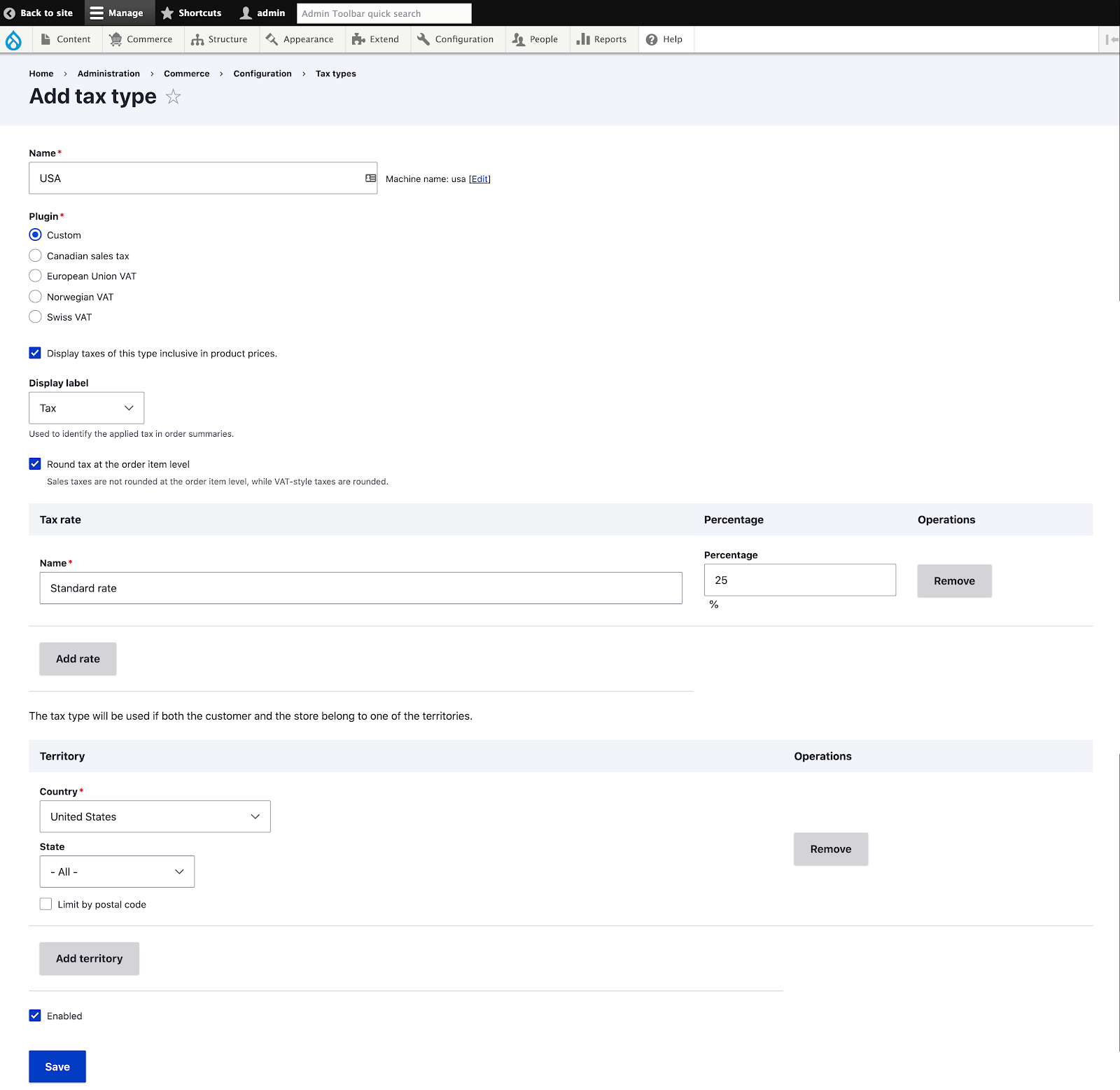
Task: Uncheck Round tax at the order item level
Action: (35, 464)
